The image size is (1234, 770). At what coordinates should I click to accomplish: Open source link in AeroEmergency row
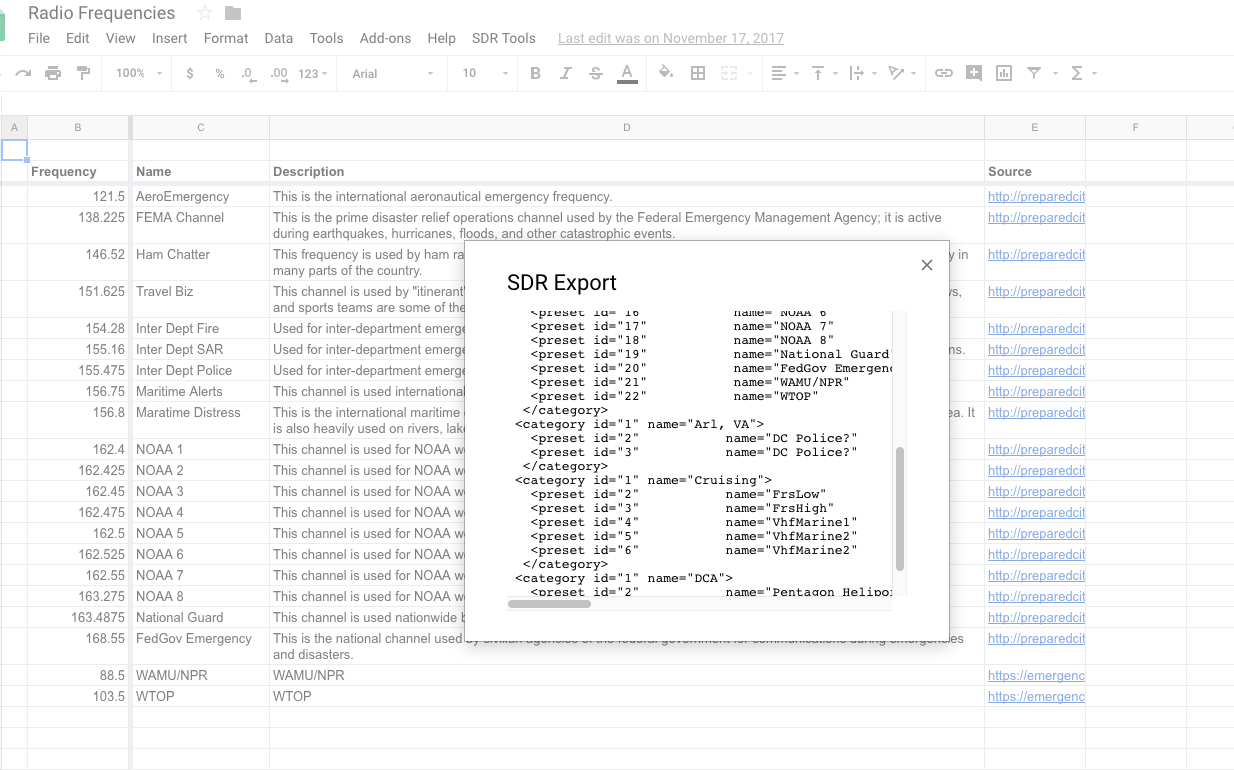tap(1036, 197)
